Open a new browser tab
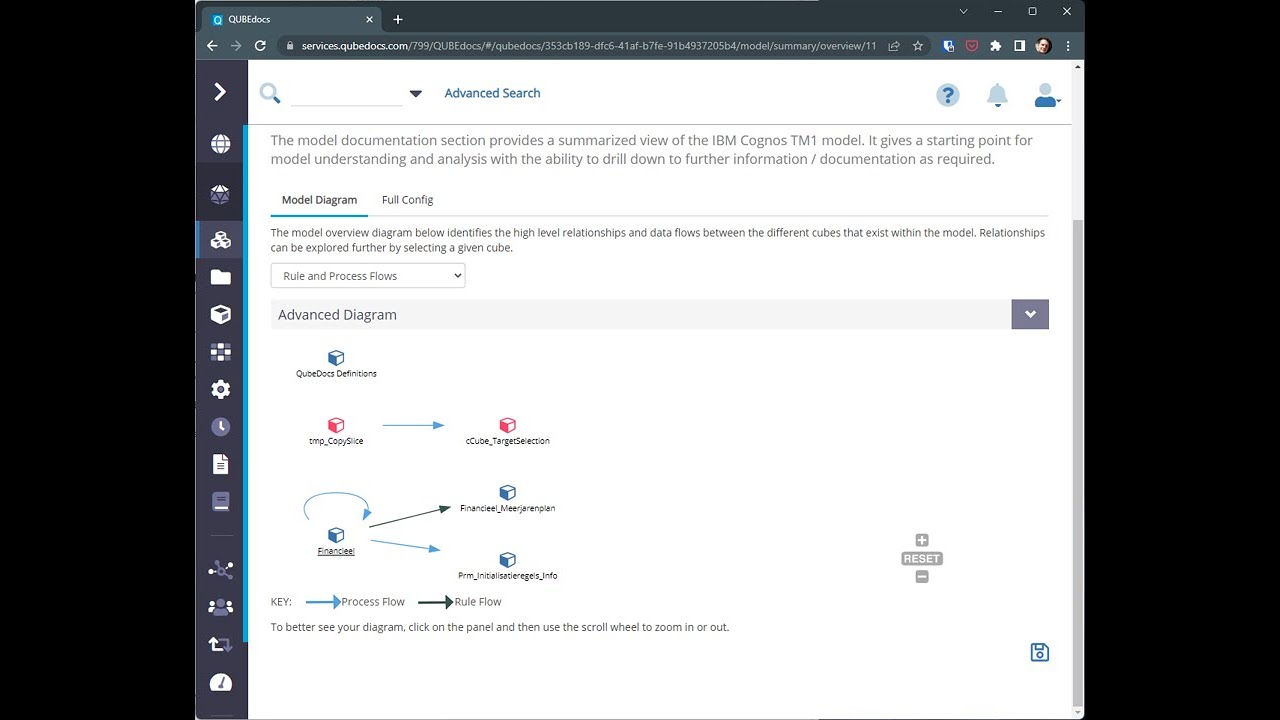Image resolution: width=1280 pixels, height=720 pixels. pos(398,19)
